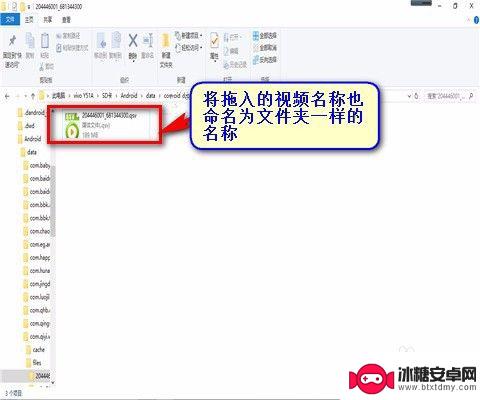Select Copy path (复制路径) in ribbon
This screenshot has height=400, width=480.
coord(68,35)
